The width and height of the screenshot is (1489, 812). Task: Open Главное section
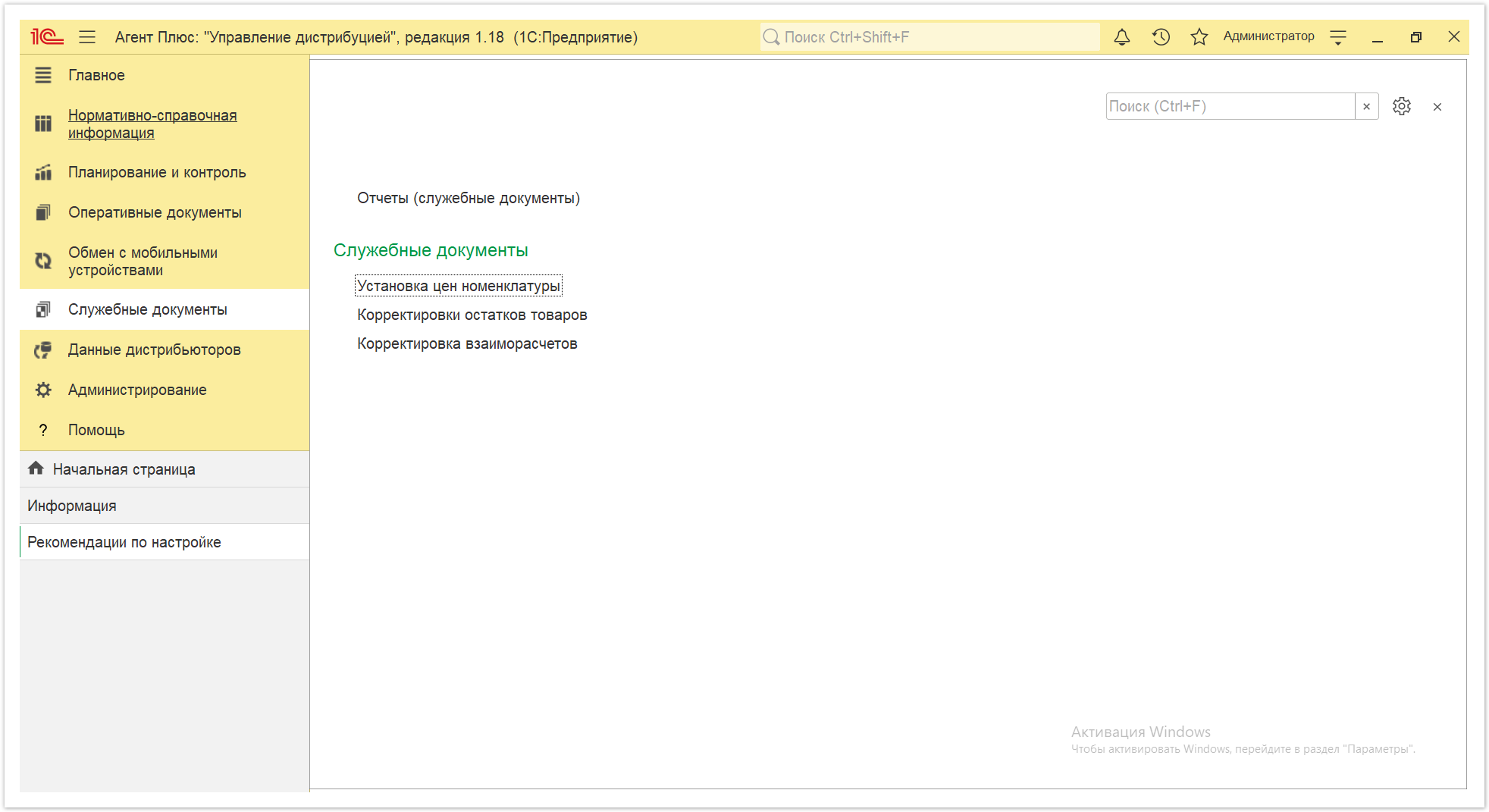coord(96,75)
